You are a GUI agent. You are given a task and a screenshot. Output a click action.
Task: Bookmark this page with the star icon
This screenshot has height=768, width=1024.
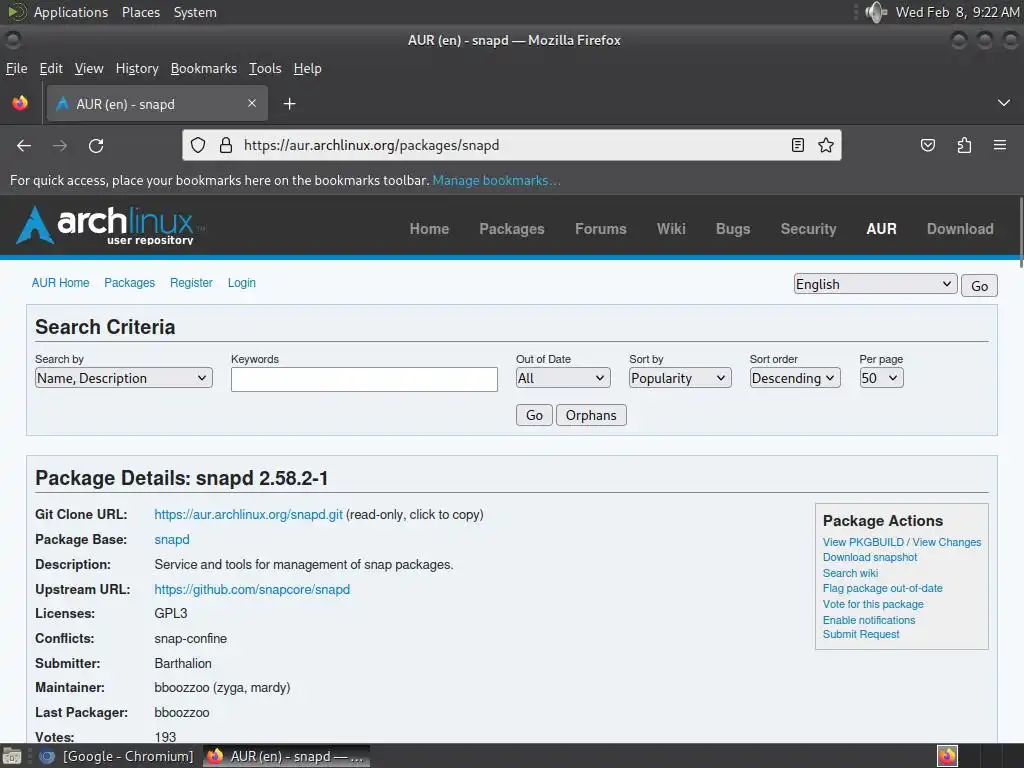coord(825,145)
